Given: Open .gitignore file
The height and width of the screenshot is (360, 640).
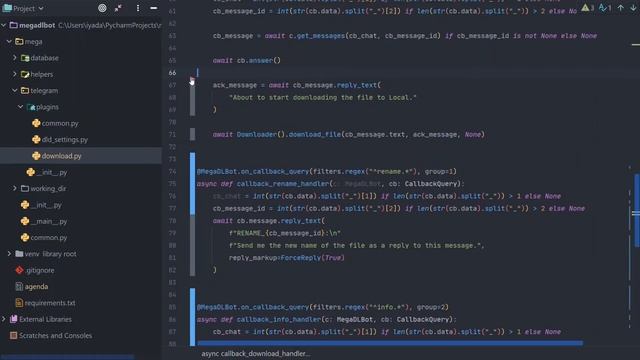Looking at the screenshot, I should (x=40, y=270).
